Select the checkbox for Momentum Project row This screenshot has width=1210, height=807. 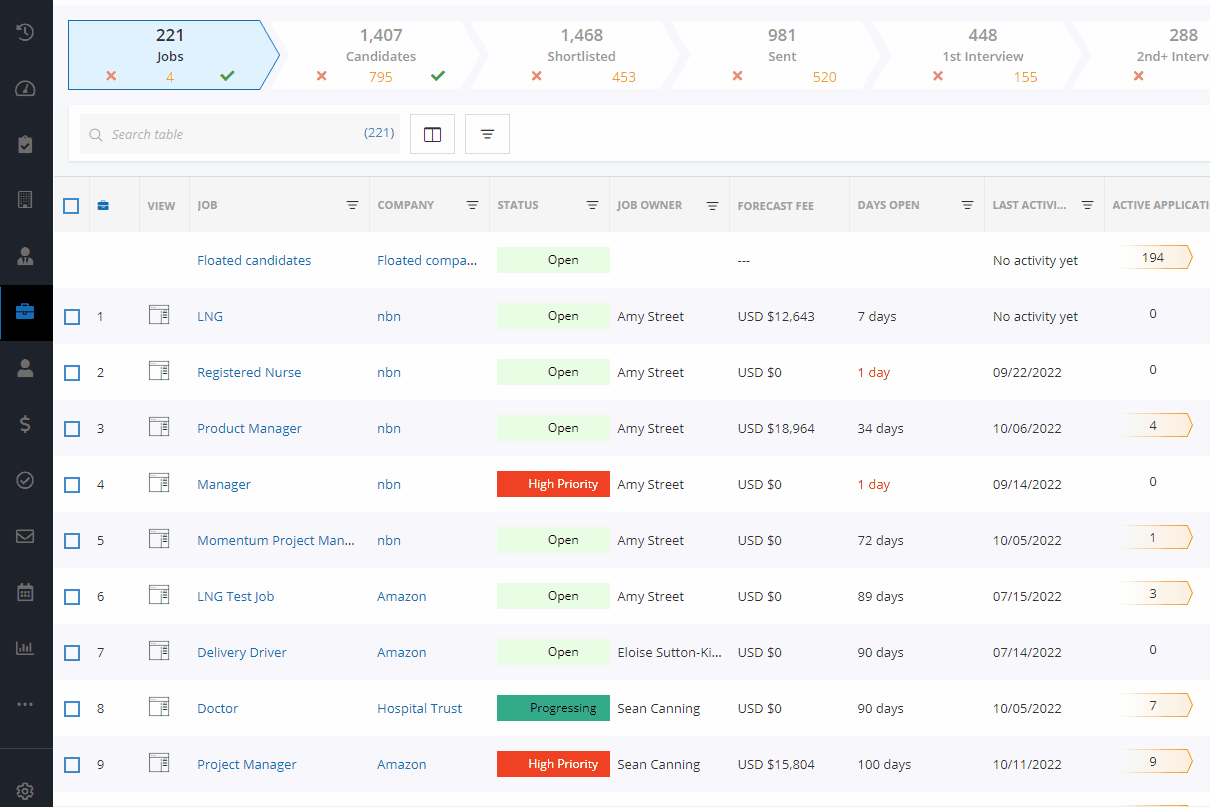coord(71,541)
